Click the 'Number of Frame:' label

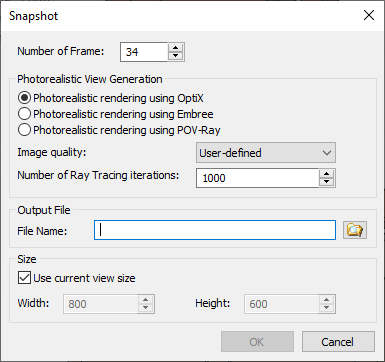pyautogui.click(x=61, y=51)
